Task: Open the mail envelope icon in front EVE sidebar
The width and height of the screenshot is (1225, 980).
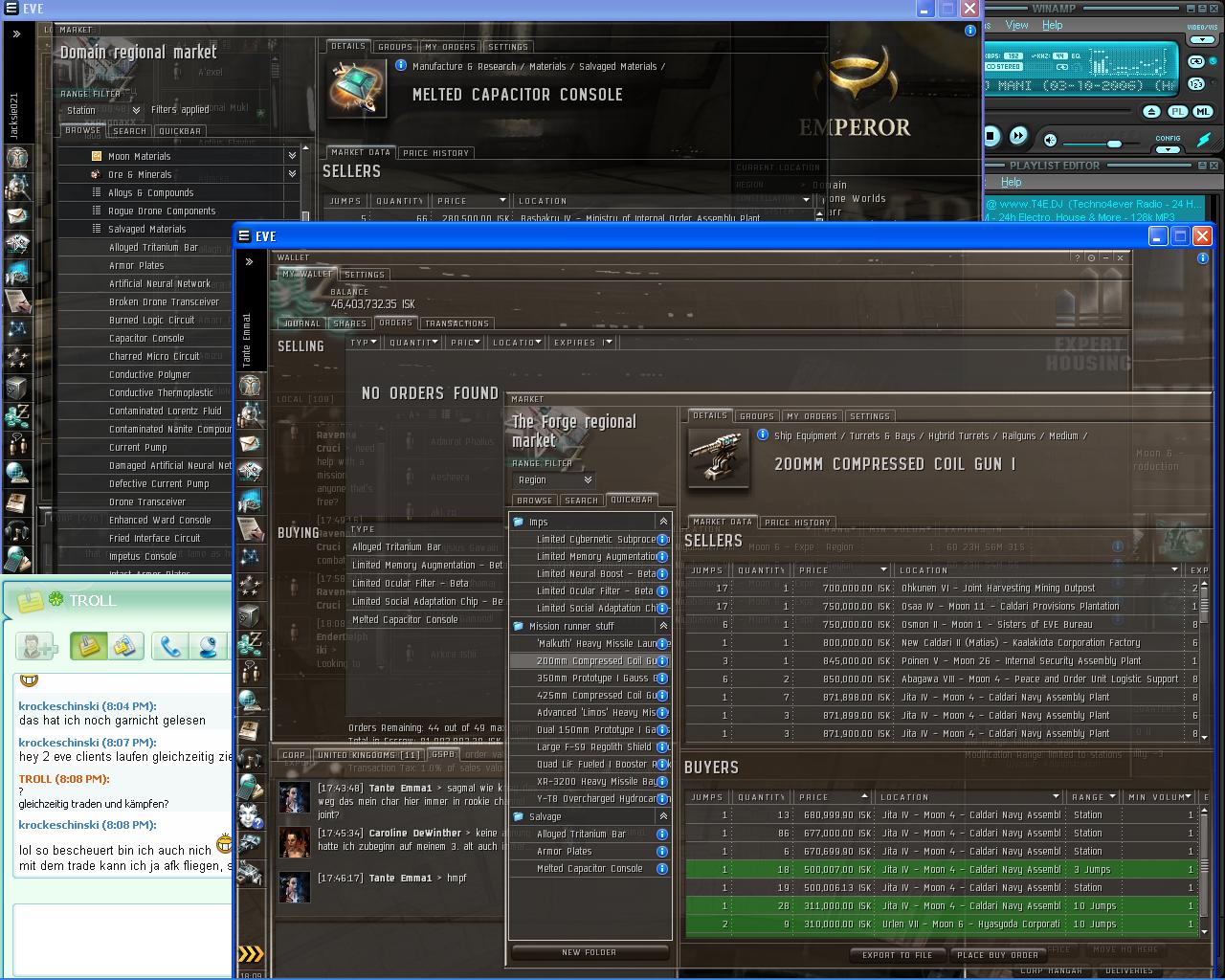Action: pyautogui.click(x=251, y=443)
